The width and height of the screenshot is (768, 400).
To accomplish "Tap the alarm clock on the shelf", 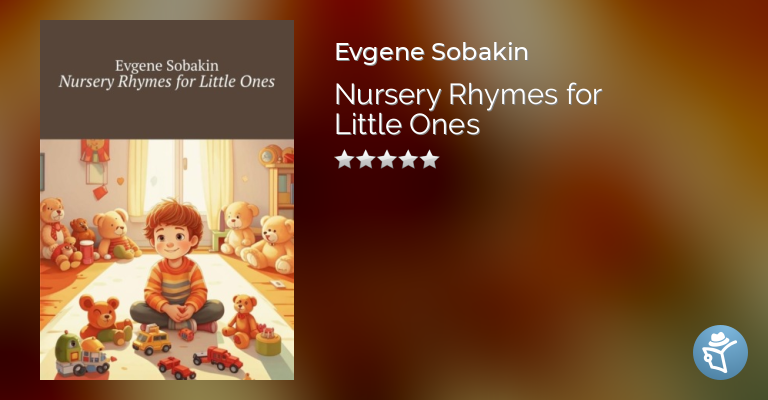I will (x=267, y=156).
